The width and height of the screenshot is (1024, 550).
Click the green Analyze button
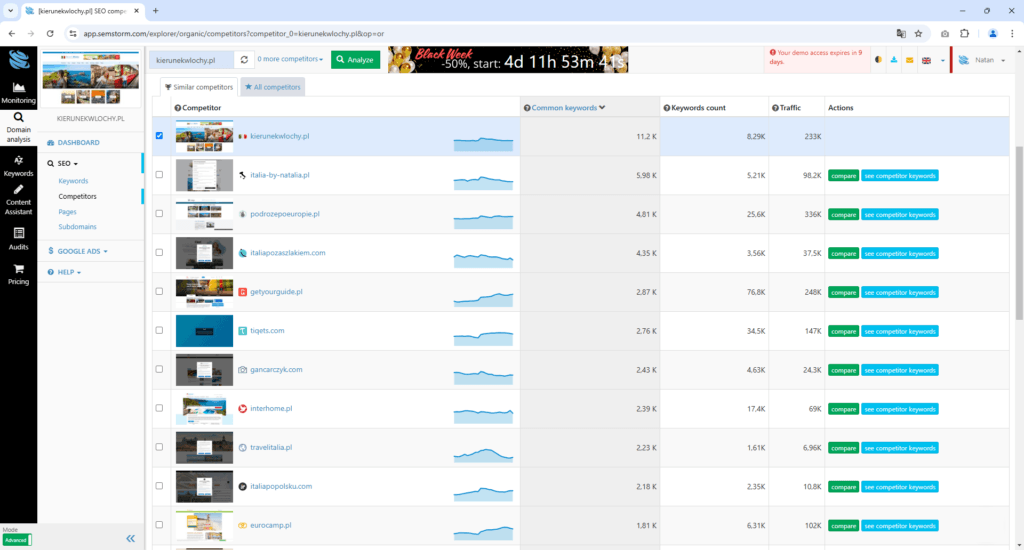pyautogui.click(x=355, y=59)
